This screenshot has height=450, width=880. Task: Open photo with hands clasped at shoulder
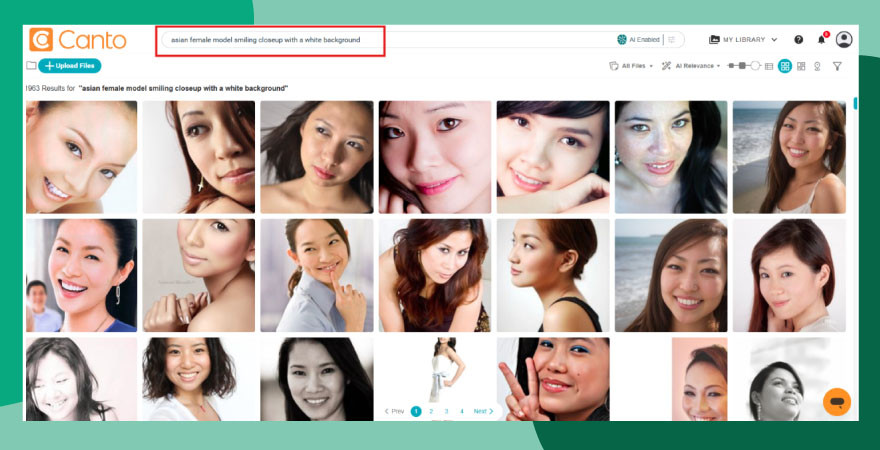pos(199,275)
